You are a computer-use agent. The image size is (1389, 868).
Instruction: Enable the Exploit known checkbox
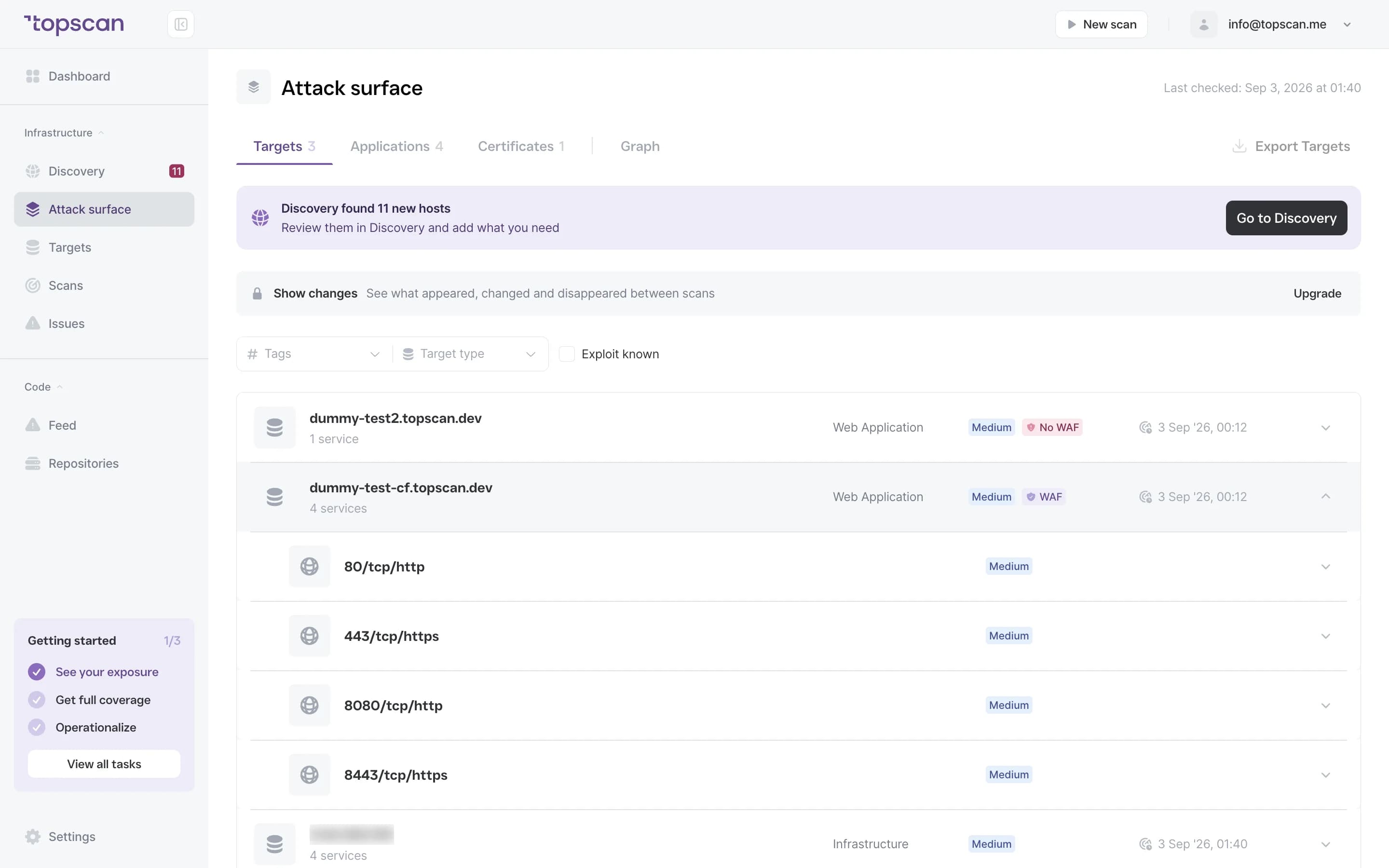point(567,353)
